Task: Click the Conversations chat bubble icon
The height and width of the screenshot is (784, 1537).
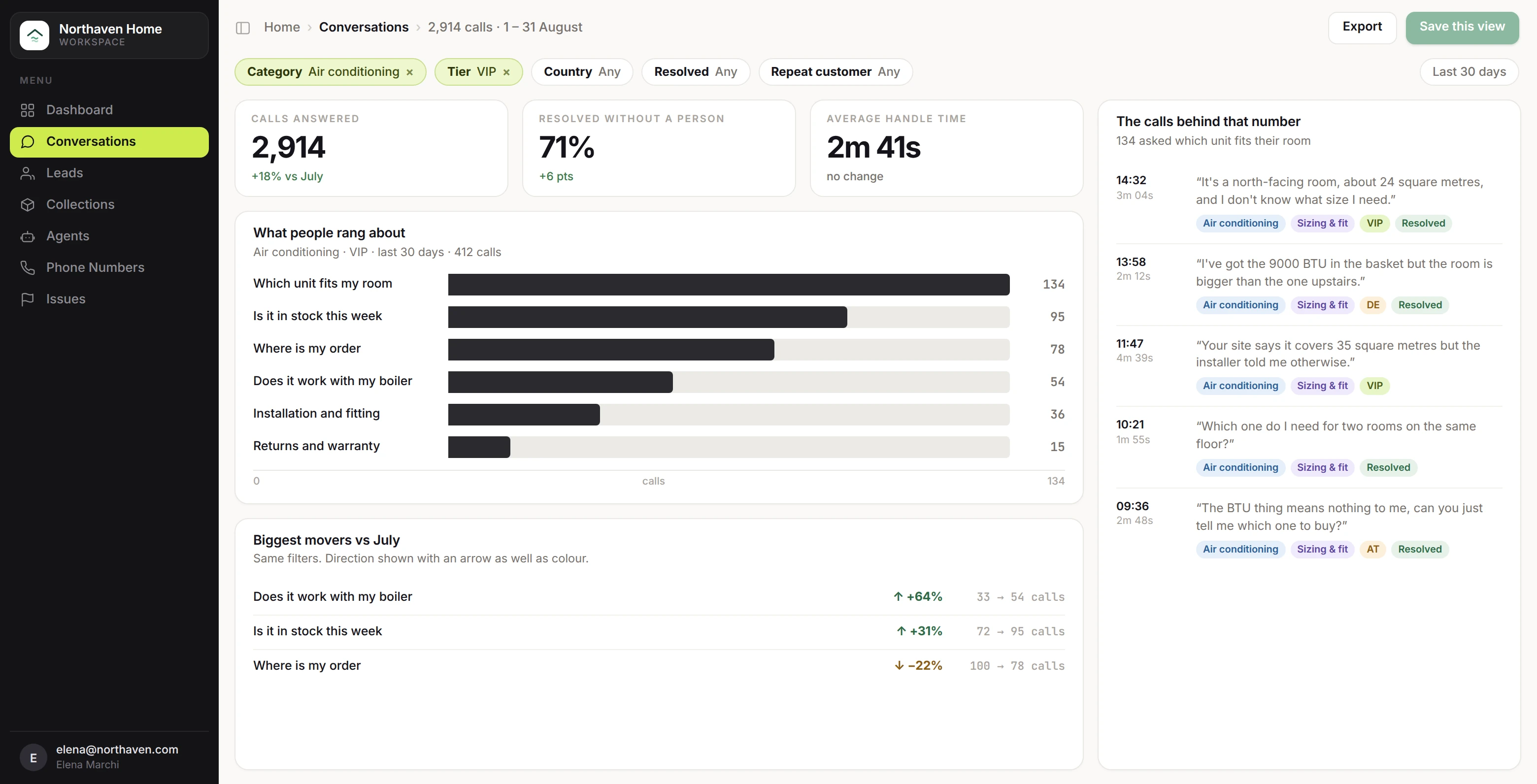Action: click(x=28, y=141)
